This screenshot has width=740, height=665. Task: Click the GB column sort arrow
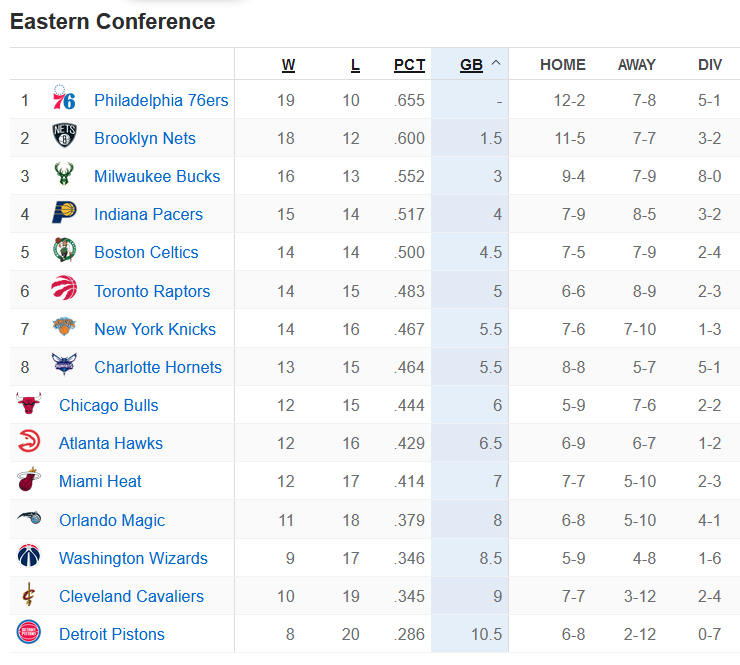(x=496, y=65)
